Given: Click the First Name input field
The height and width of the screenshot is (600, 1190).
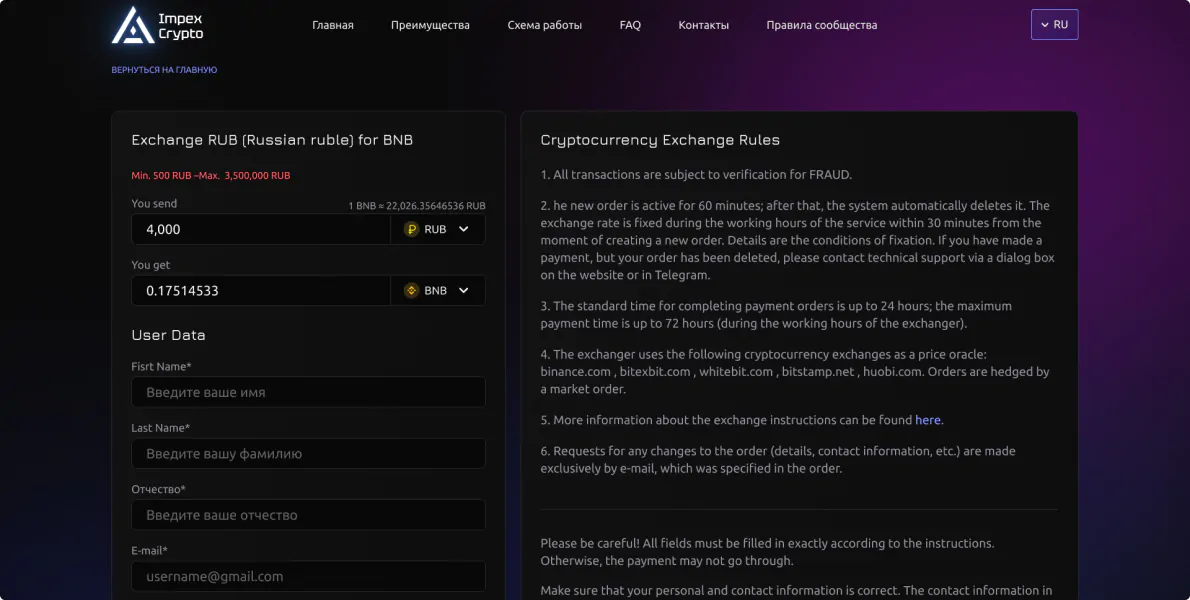Looking at the screenshot, I should click(308, 392).
